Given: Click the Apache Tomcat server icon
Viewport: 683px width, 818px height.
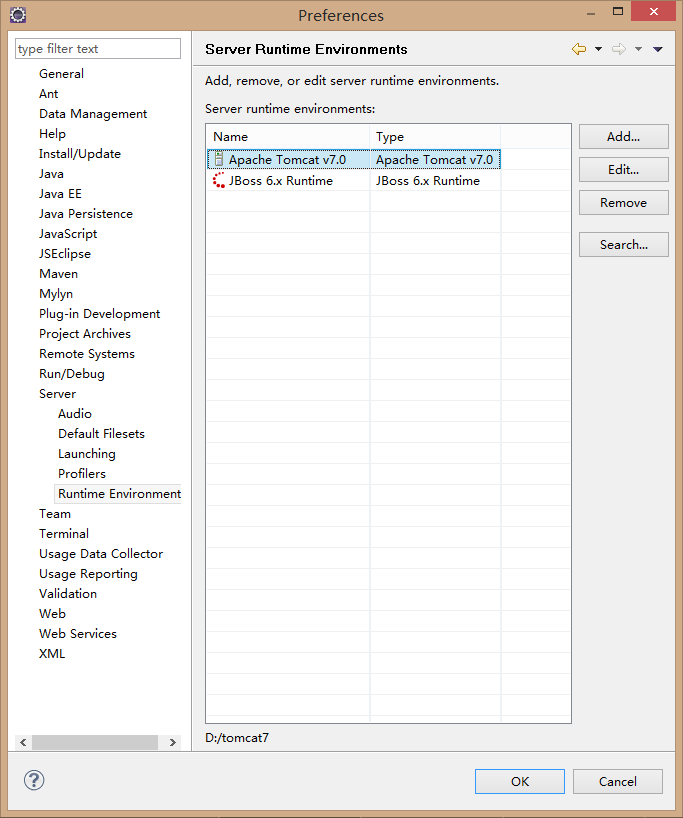Looking at the screenshot, I should click(x=218, y=160).
